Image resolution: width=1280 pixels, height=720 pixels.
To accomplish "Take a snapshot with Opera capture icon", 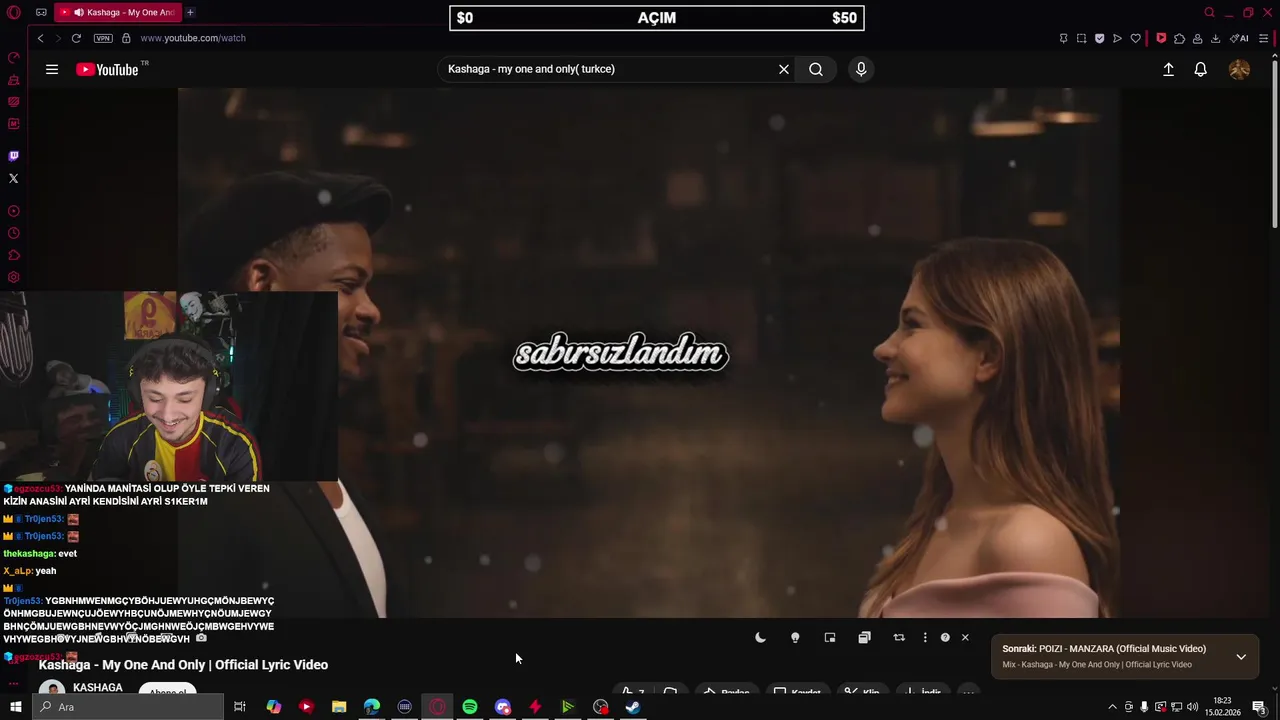I will (x=1081, y=38).
